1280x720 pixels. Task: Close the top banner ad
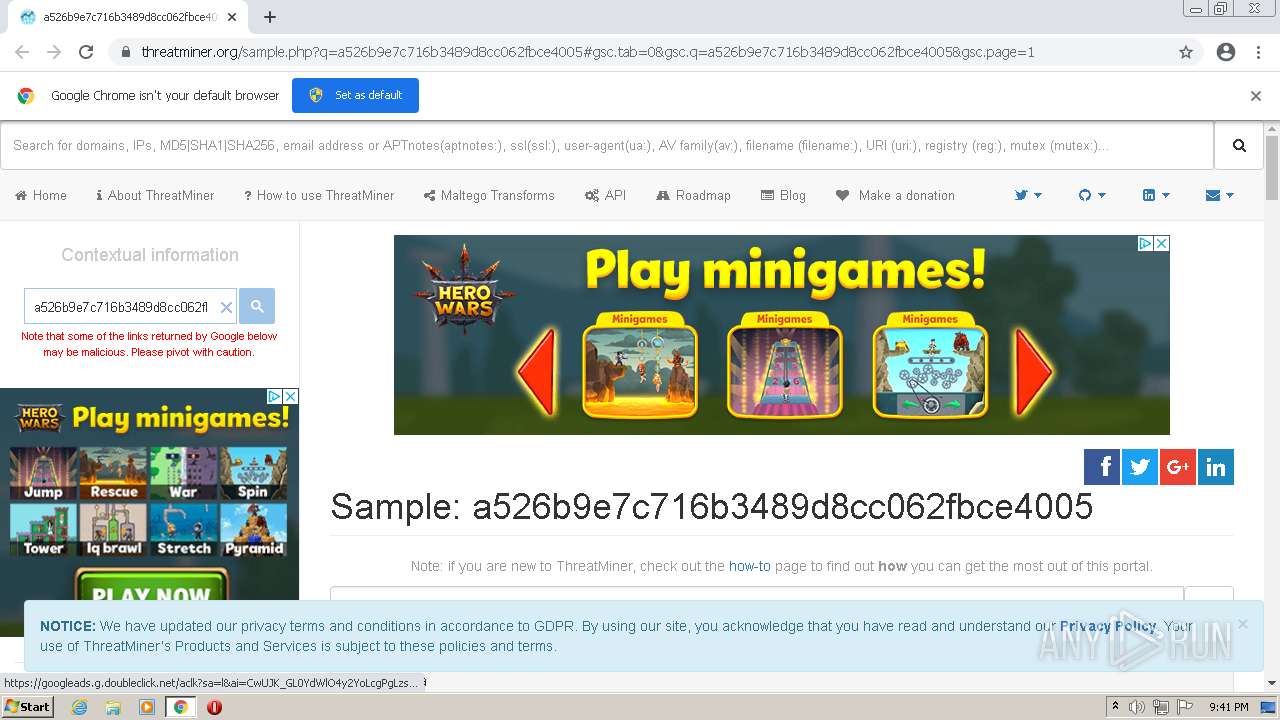click(x=1162, y=243)
